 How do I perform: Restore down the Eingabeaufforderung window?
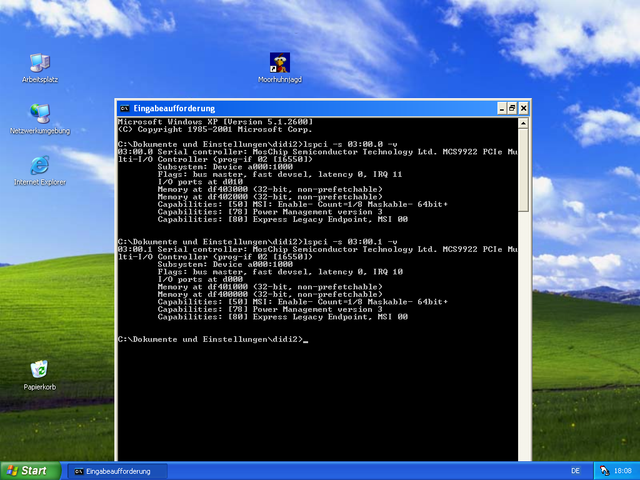click(512, 108)
